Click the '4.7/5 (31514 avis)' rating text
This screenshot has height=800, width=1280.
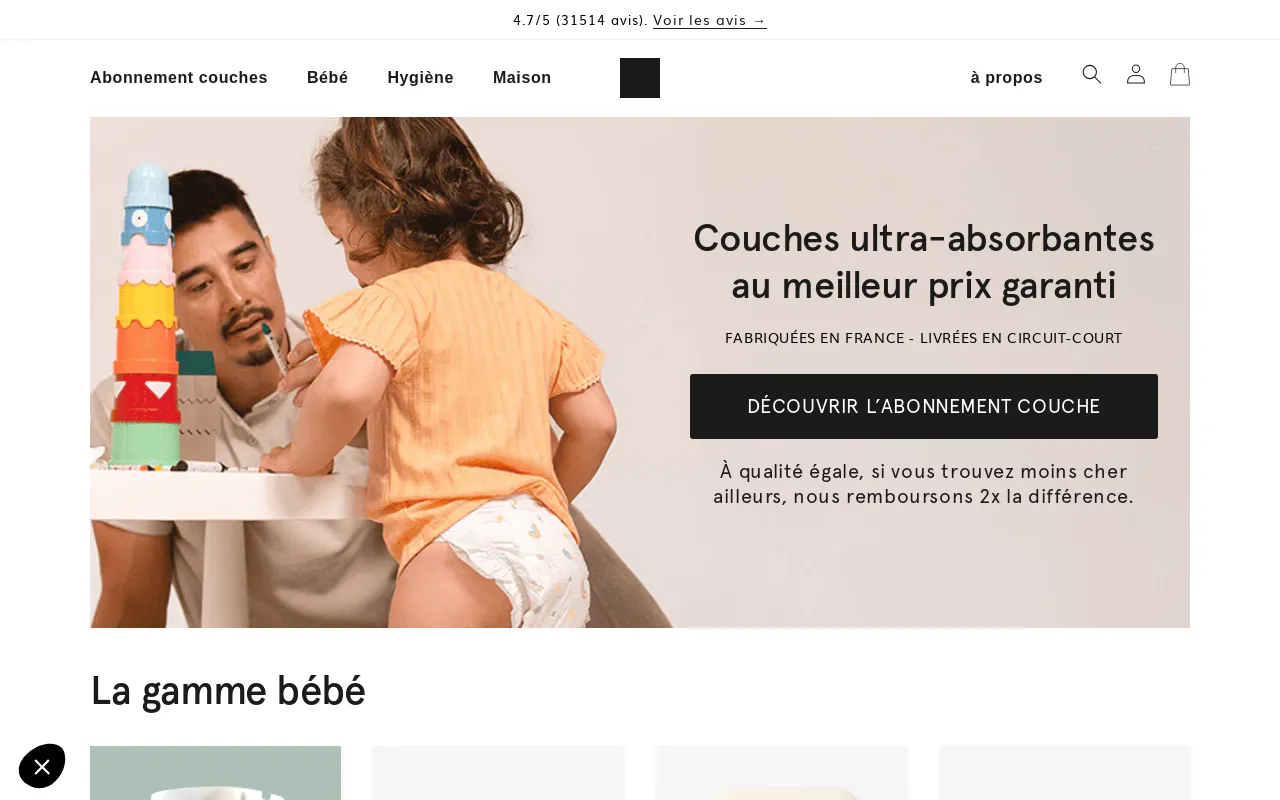(x=580, y=20)
